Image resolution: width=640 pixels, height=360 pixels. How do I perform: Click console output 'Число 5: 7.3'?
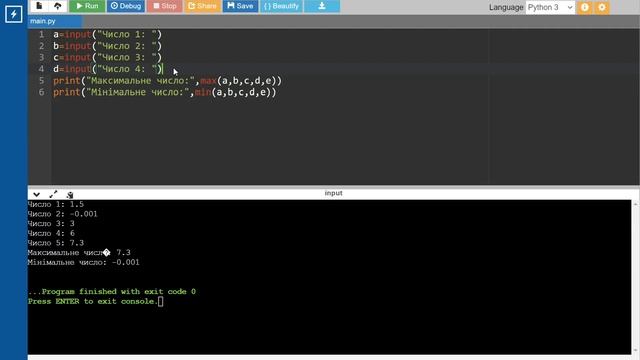[56, 243]
